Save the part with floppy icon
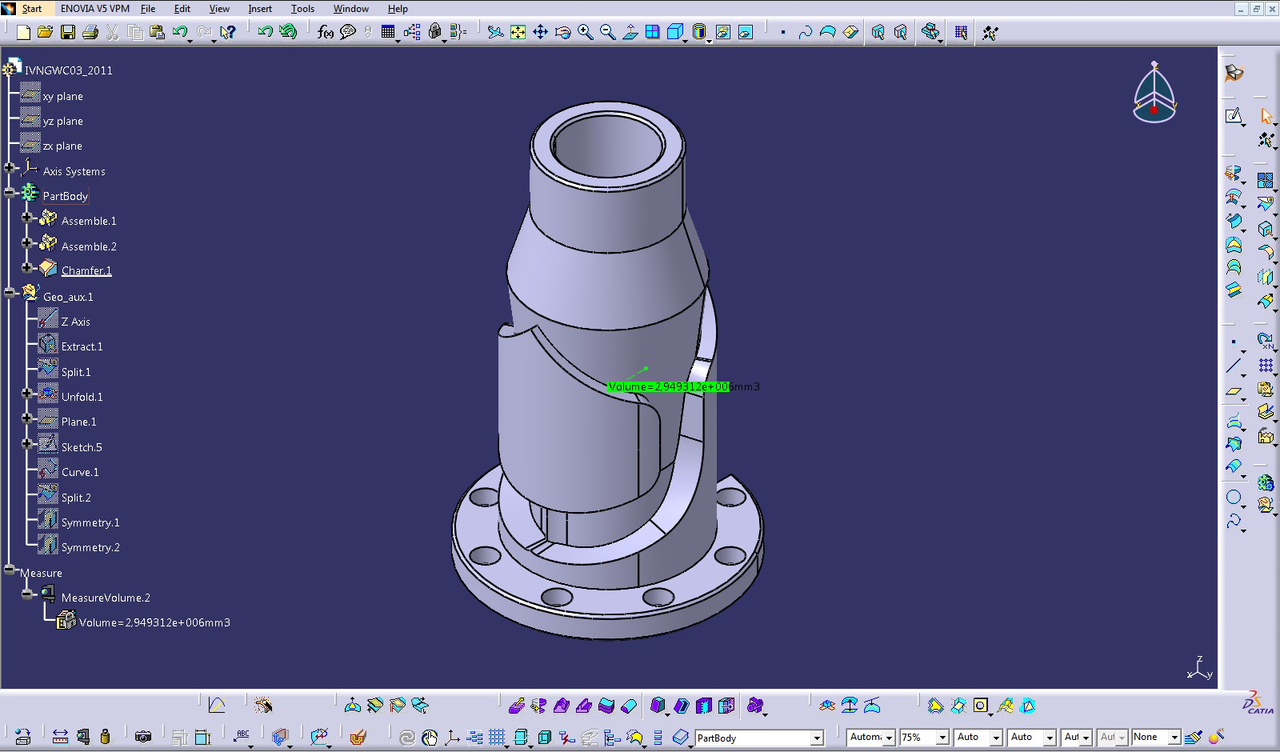The width and height of the screenshot is (1280, 752). [68, 32]
